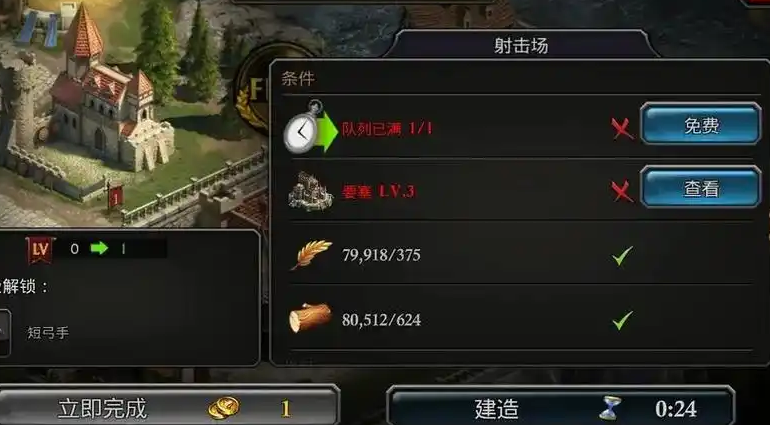
Task: Click the red X beside queue full
Action: coord(622,129)
